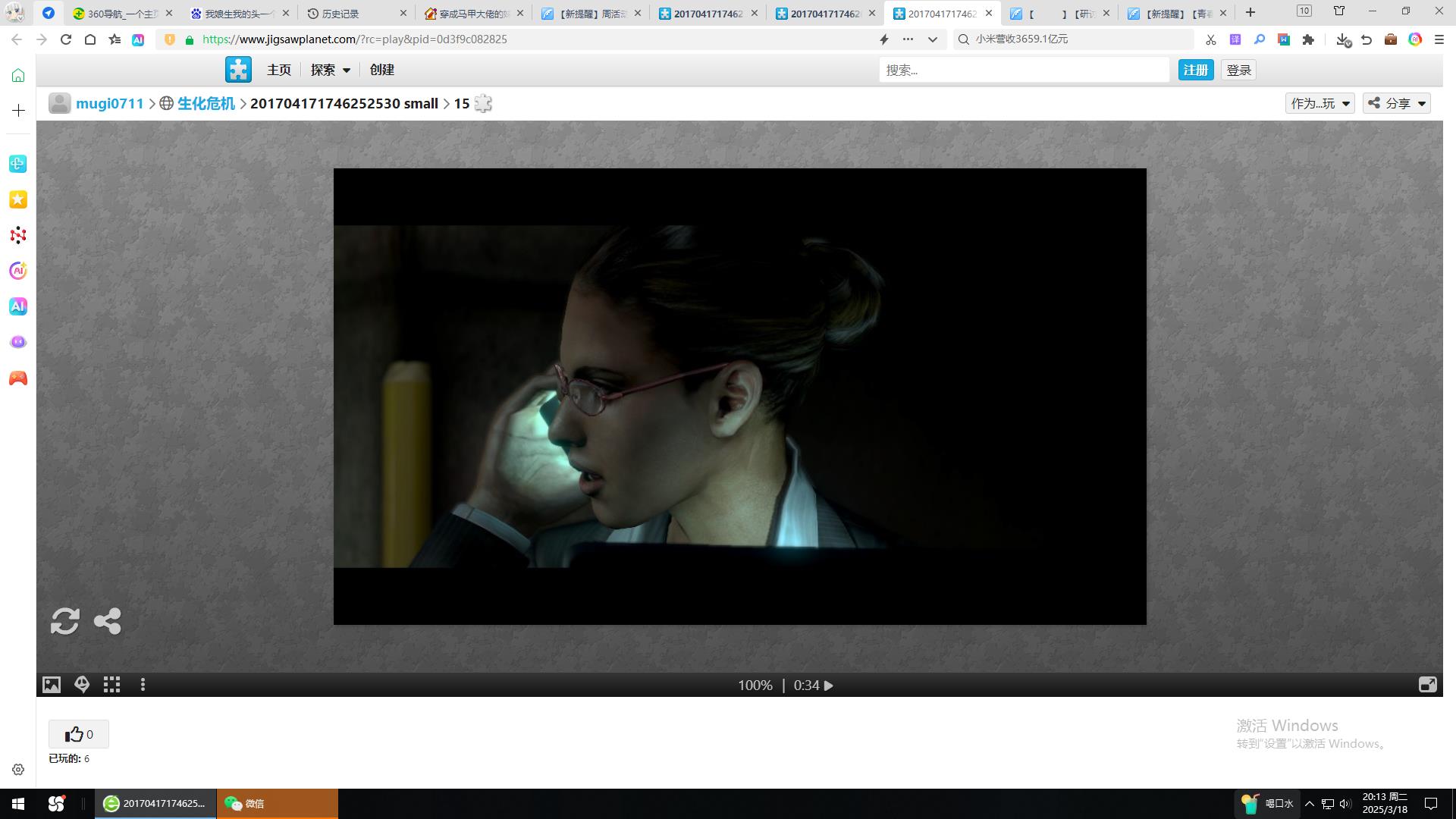Screen dimensions: 1456x819
Task: Open the 生化危机 album link
Action: (x=206, y=104)
